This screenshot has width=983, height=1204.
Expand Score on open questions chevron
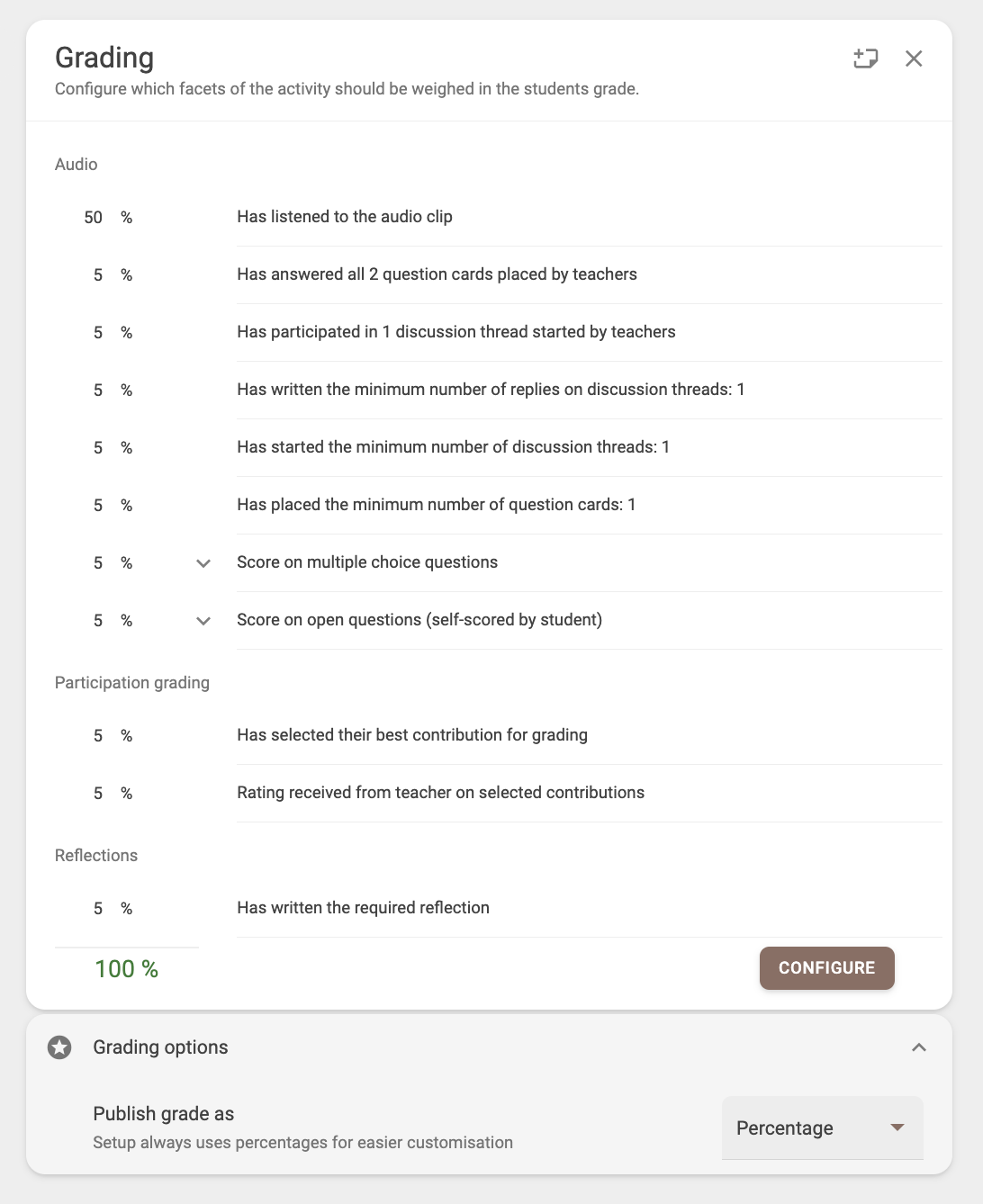203,621
